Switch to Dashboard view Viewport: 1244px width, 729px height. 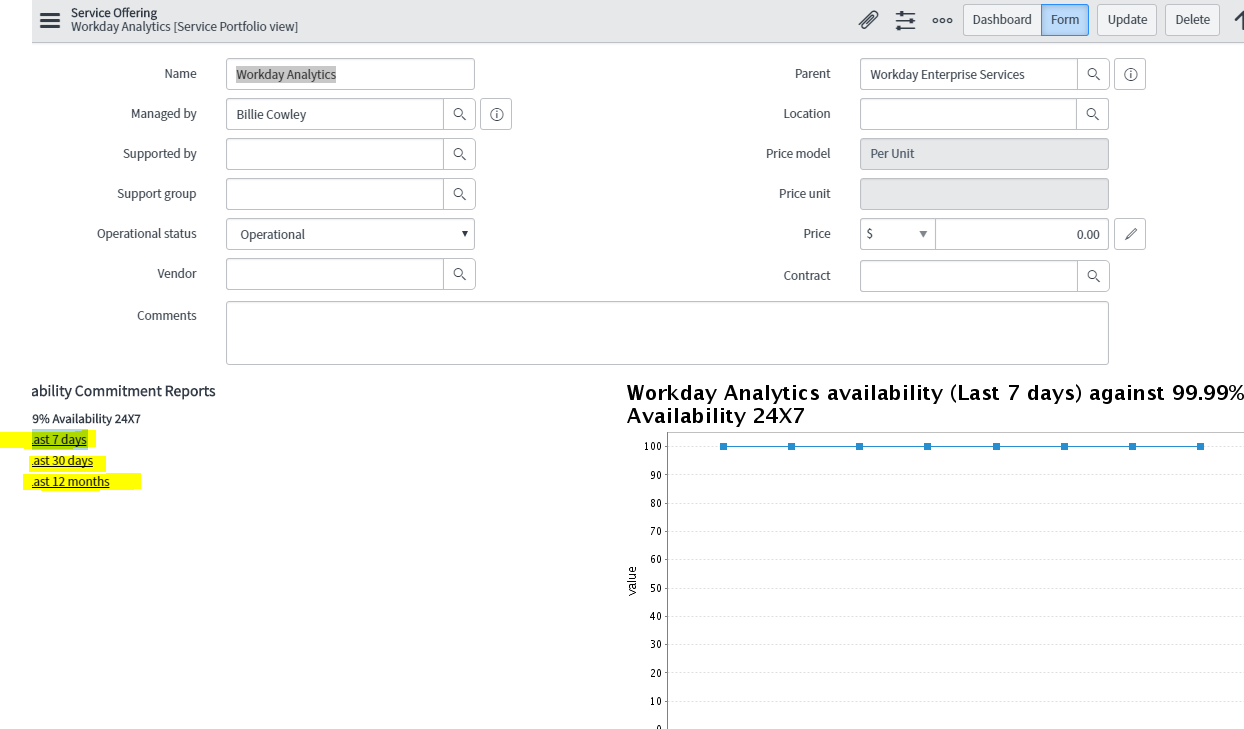tap(1002, 20)
